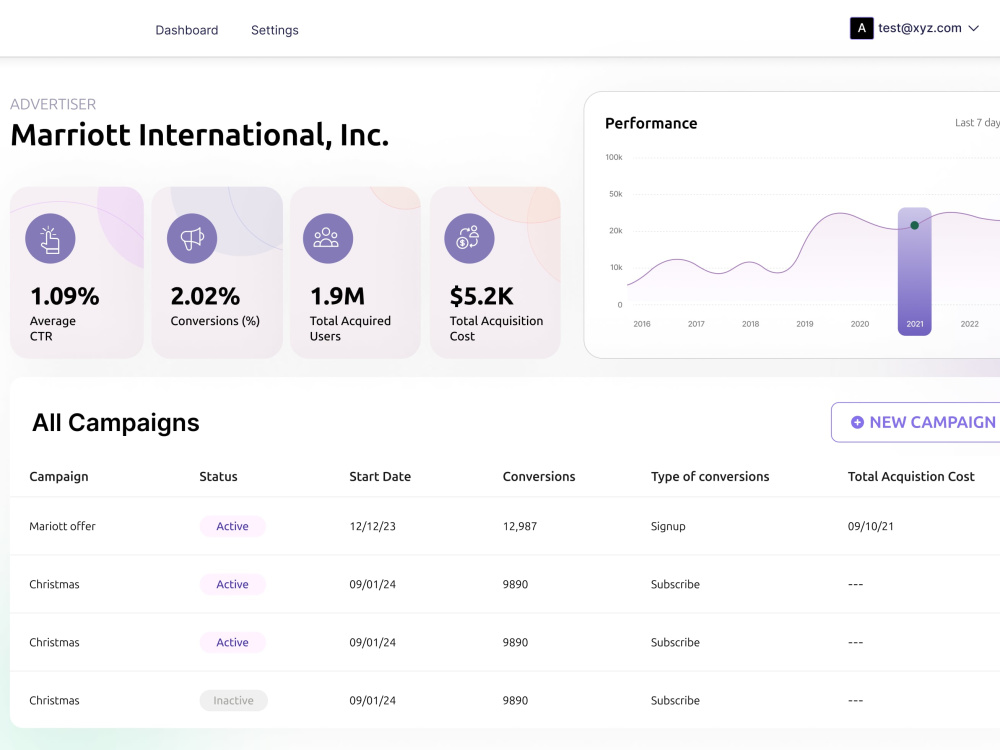Click the Type of conversions column header
1000x750 pixels.
click(x=710, y=476)
